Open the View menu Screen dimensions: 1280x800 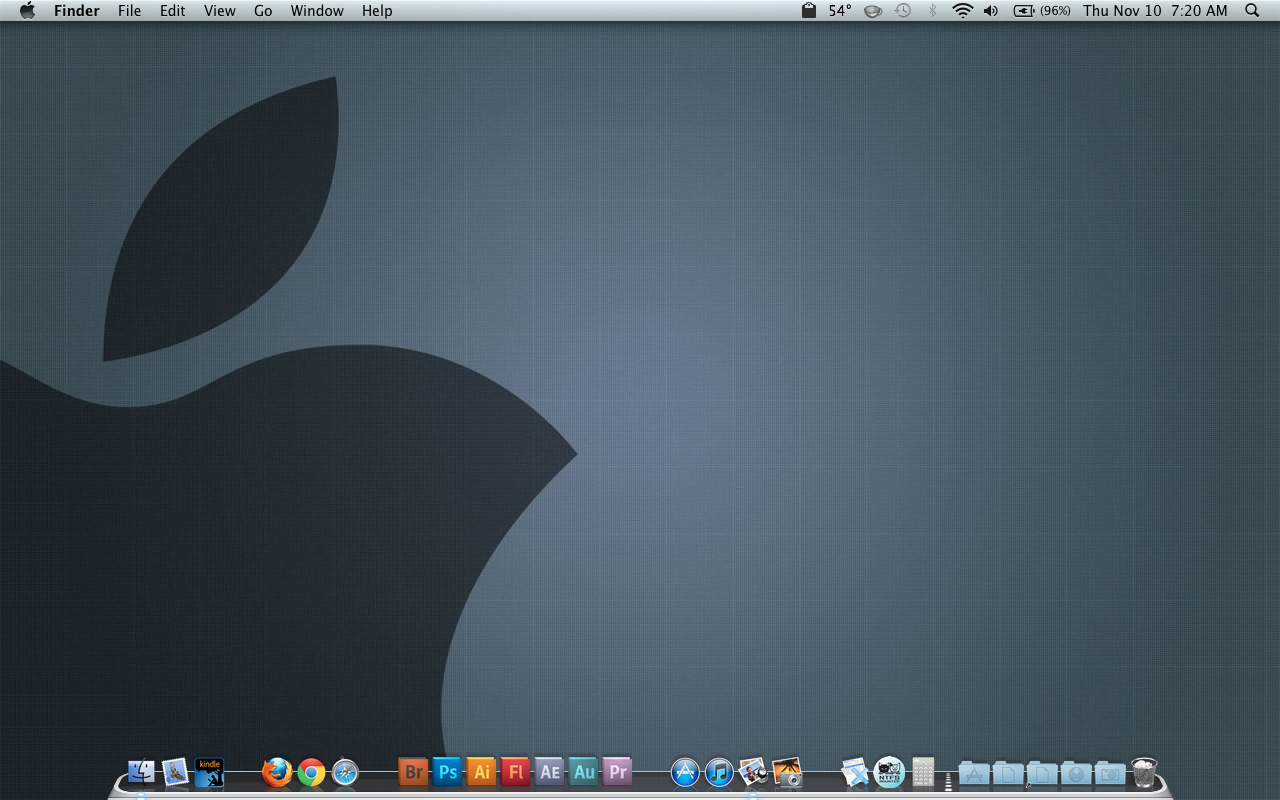(220, 11)
